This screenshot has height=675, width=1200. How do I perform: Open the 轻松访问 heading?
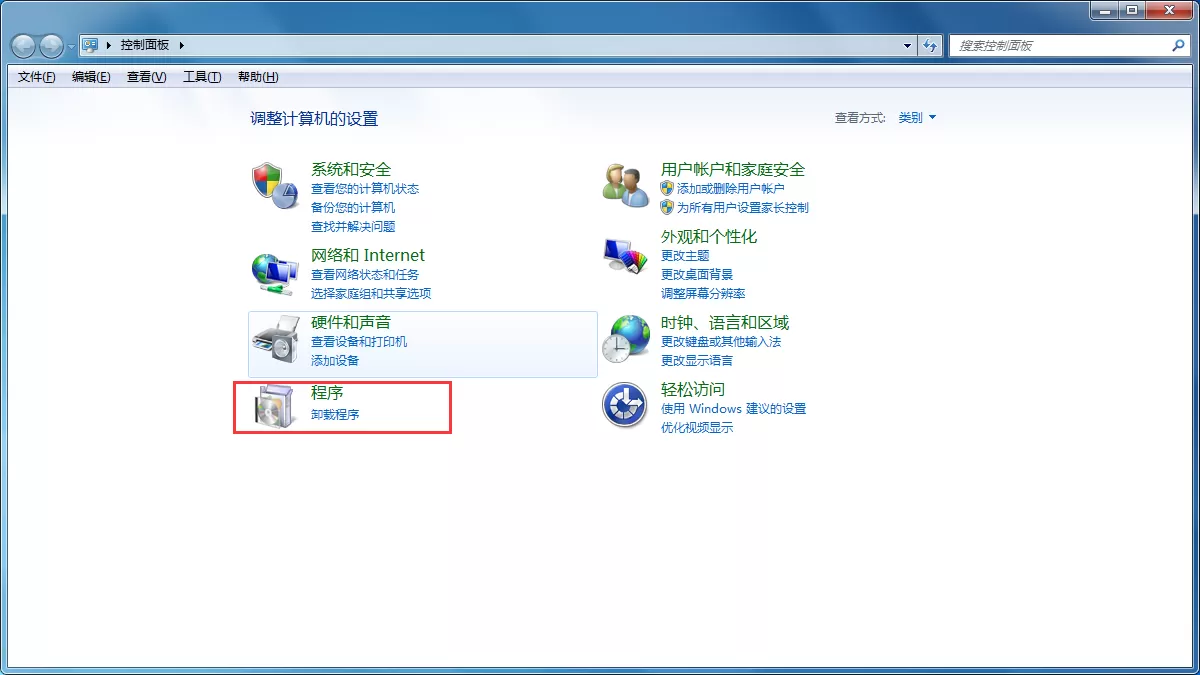[x=693, y=389]
